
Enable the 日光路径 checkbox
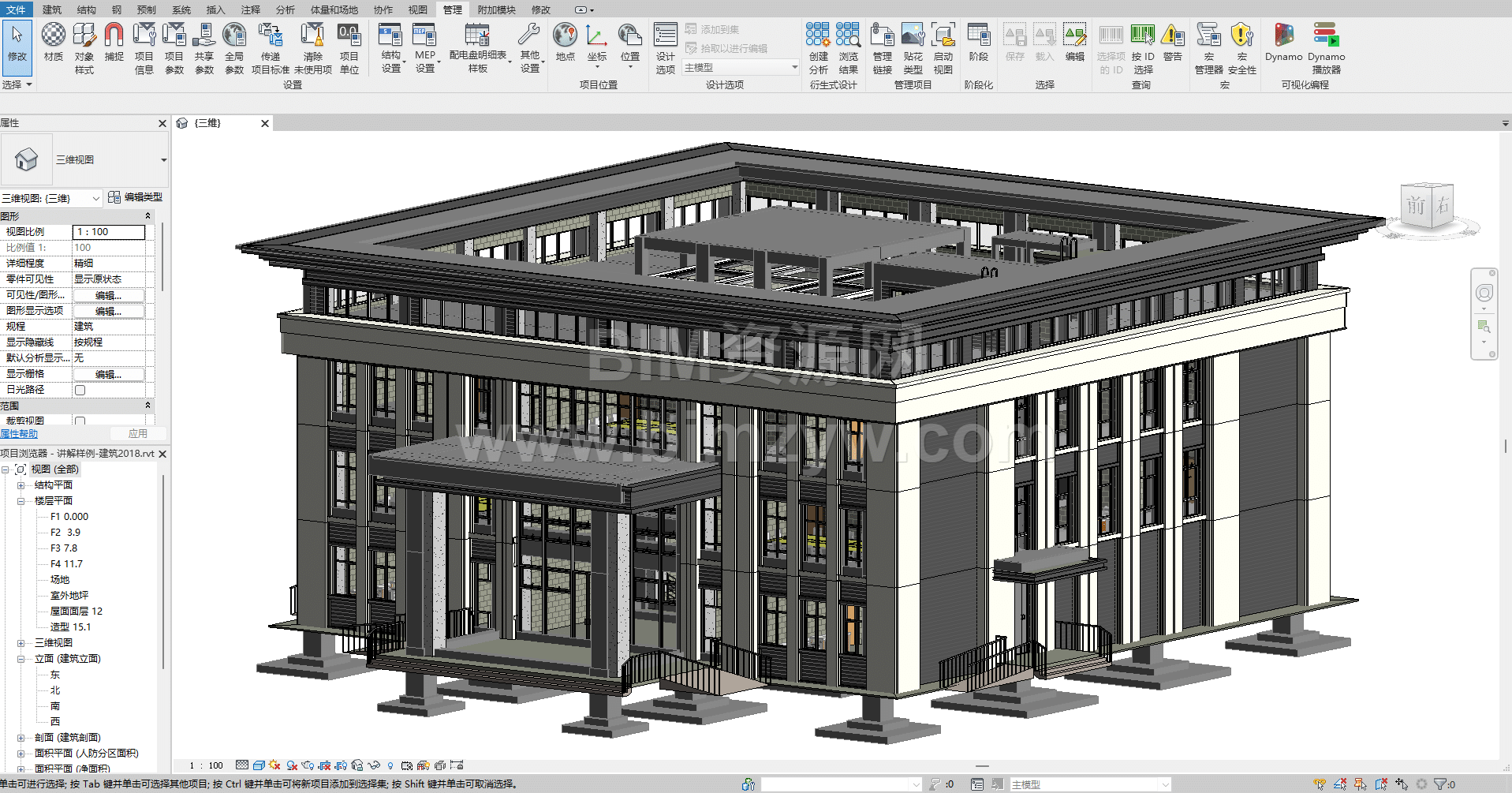point(80,390)
